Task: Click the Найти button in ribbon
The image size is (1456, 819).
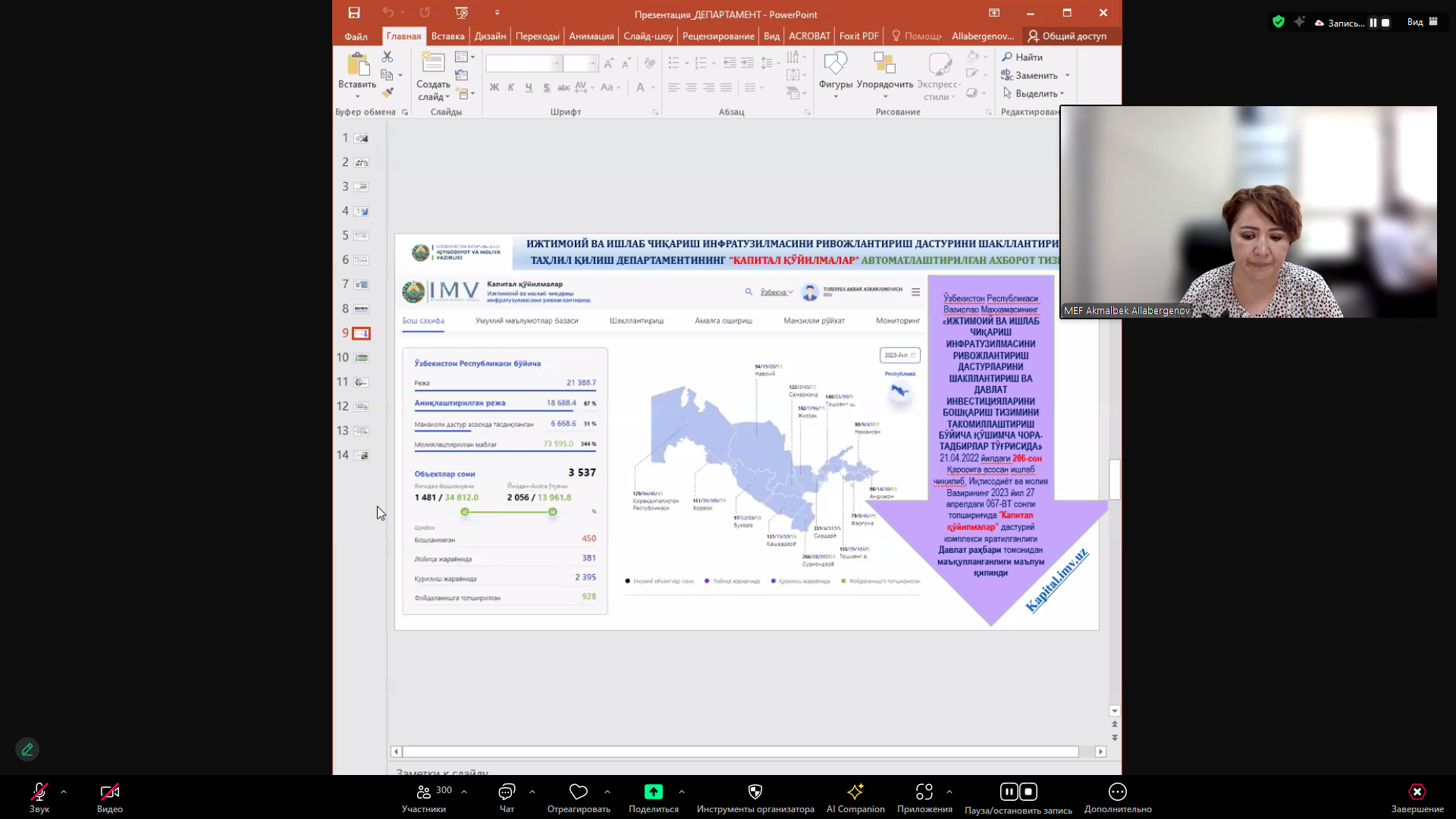Action: 1022,57
